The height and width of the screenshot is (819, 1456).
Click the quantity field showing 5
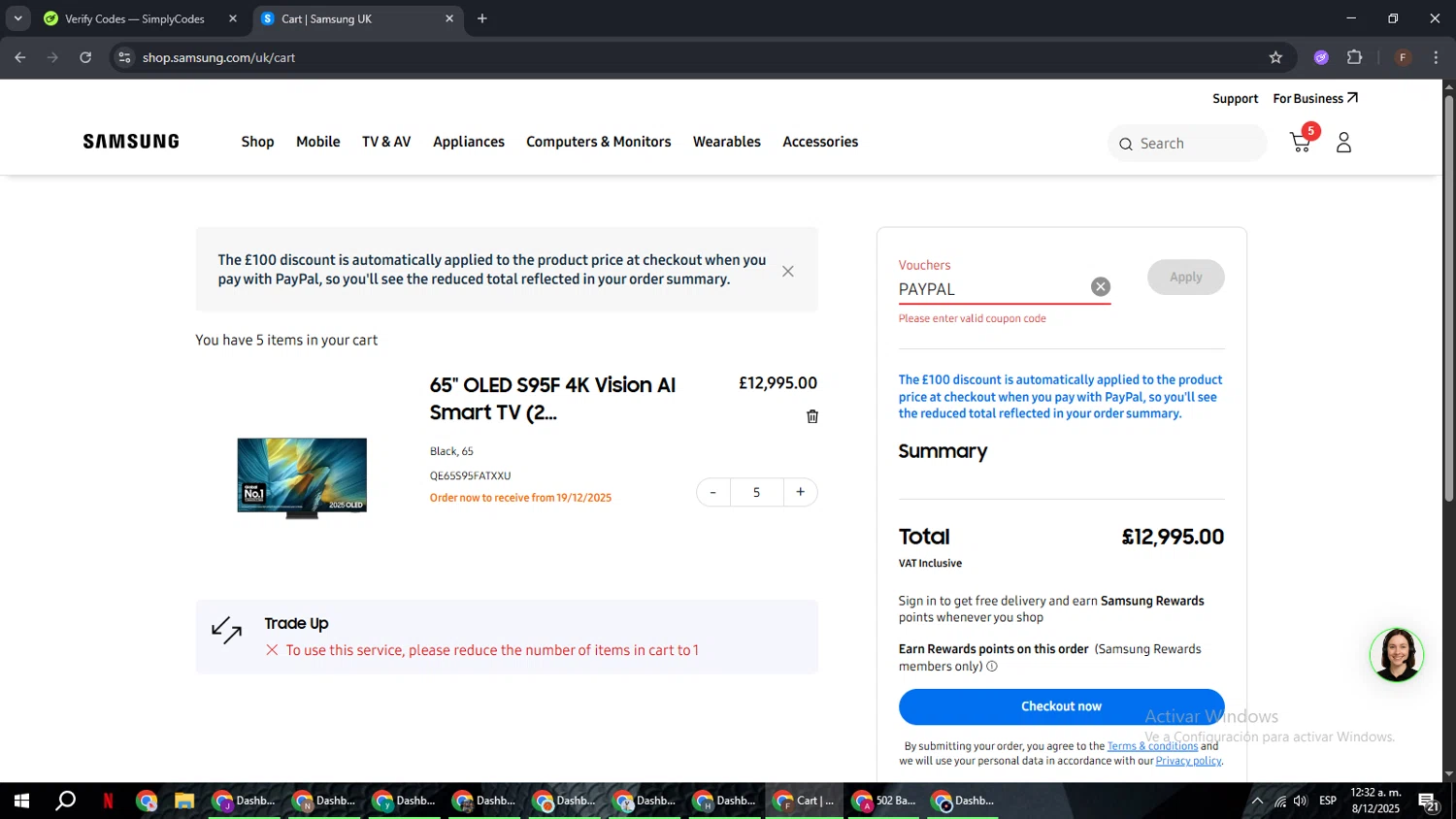(x=756, y=492)
